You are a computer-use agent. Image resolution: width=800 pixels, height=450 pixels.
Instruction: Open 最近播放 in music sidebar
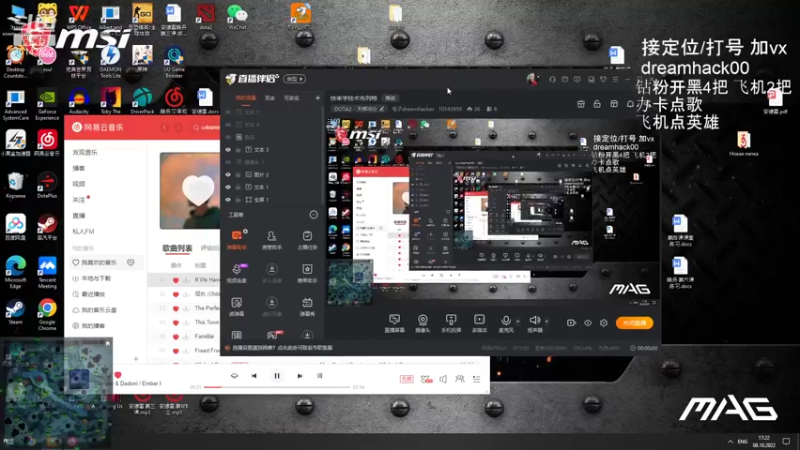(89, 294)
